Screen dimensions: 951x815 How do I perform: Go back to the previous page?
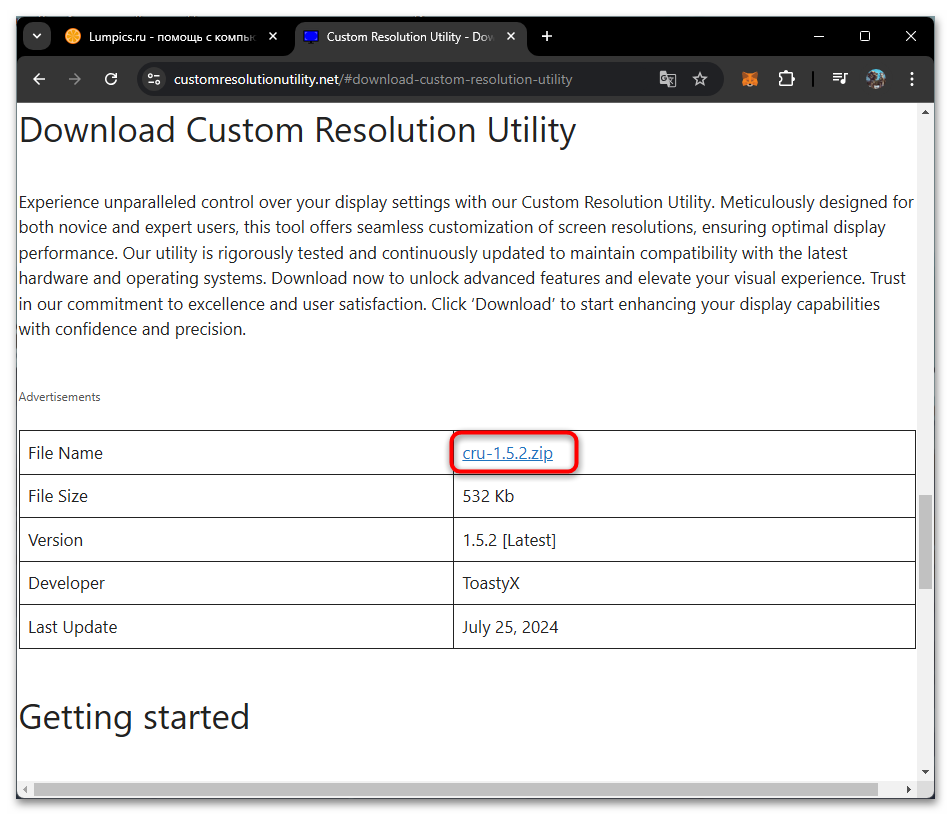click(39, 79)
